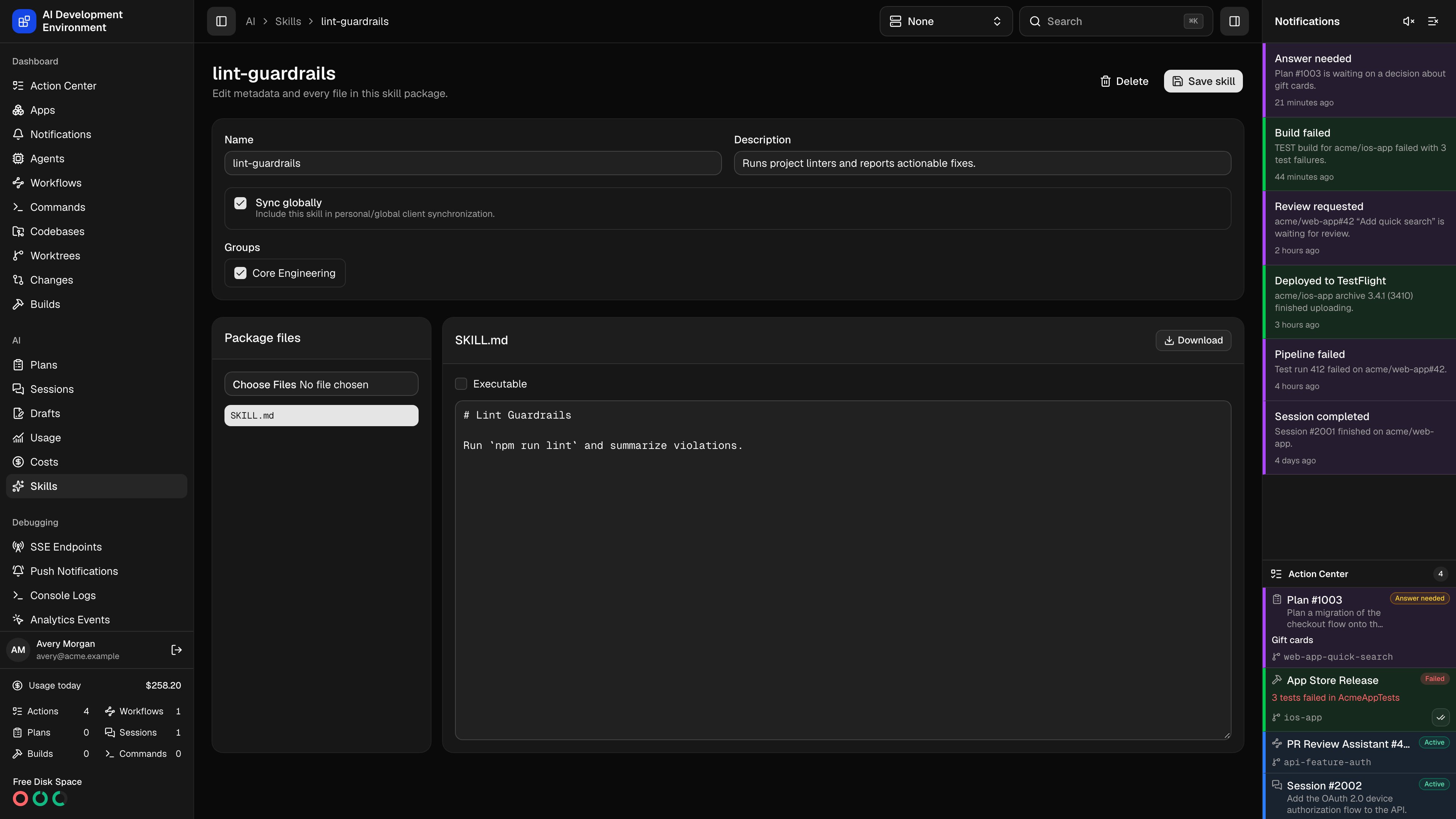Open Plans in the sidebar menu

(x=96, y=365)
